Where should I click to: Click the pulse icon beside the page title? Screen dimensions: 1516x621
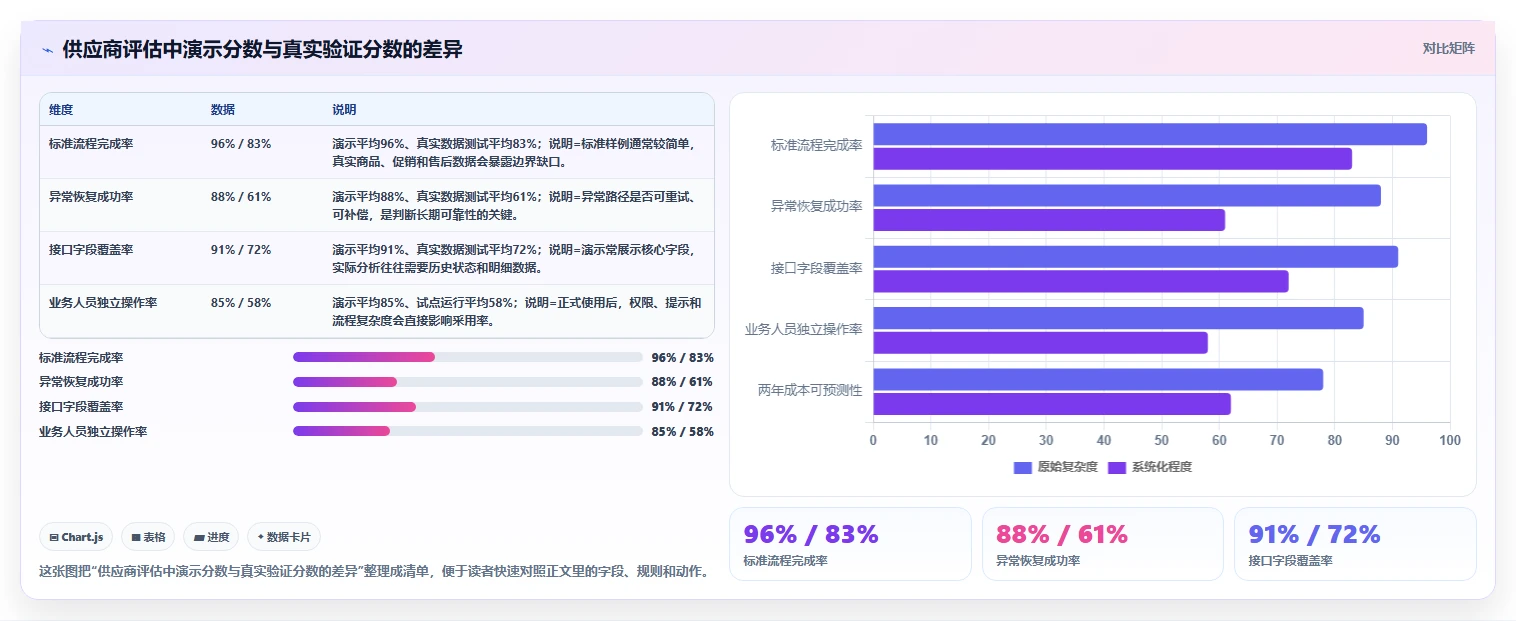[x=47, y=50]
